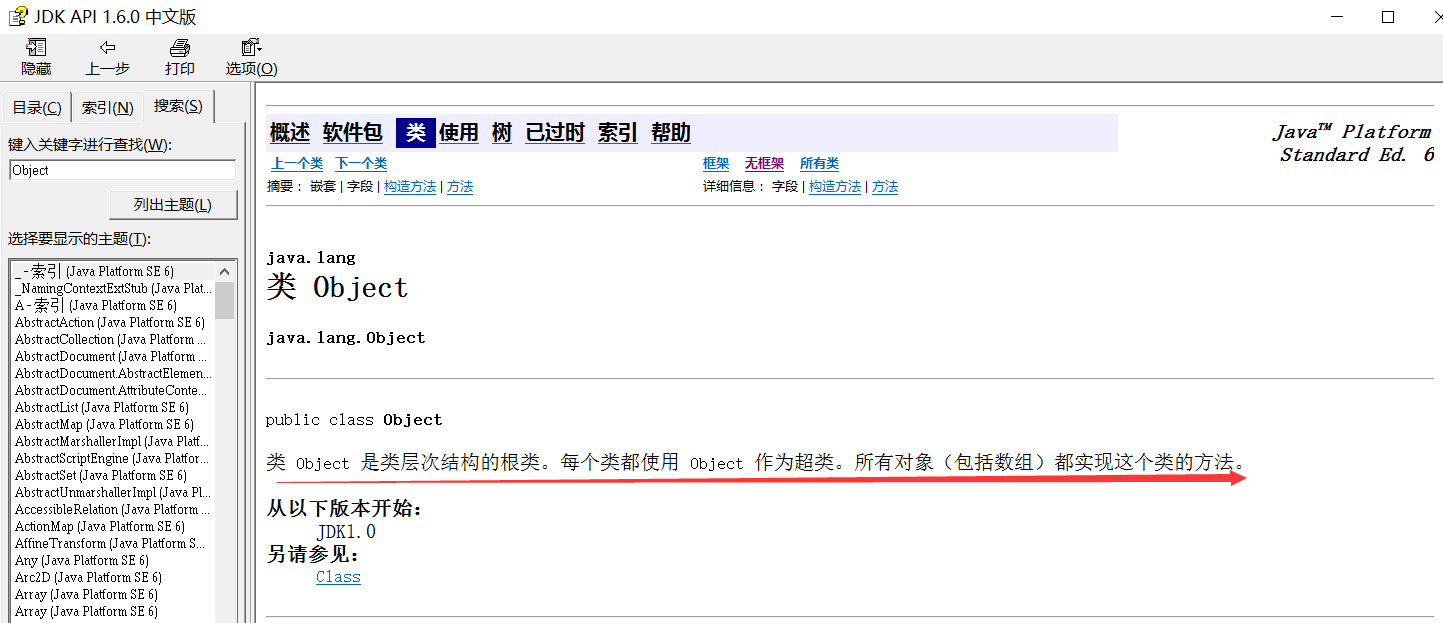
Task: Select AbstractScriptEngine topic
Action: (112, 458)
